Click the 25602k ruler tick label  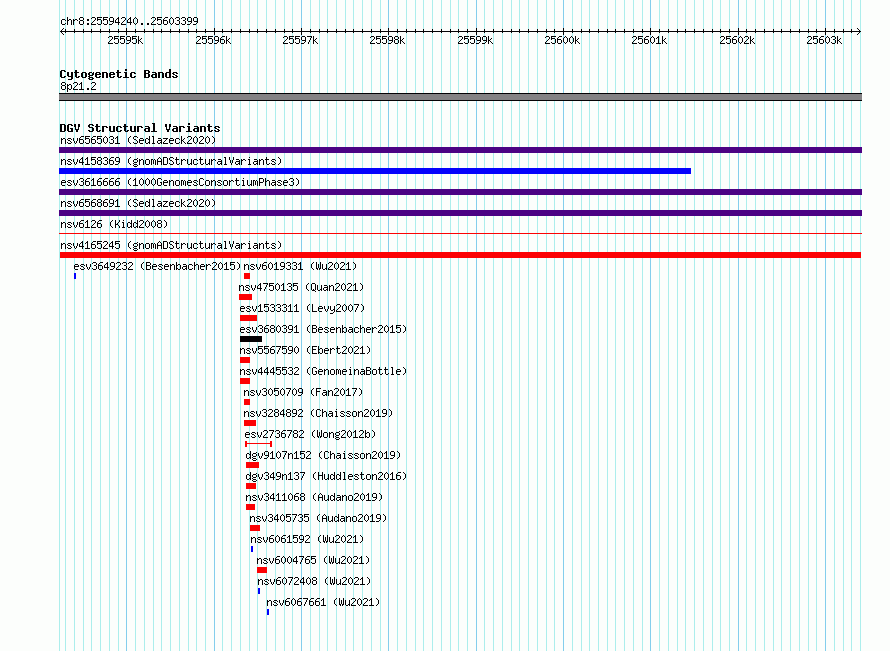[x=737, y=40]
